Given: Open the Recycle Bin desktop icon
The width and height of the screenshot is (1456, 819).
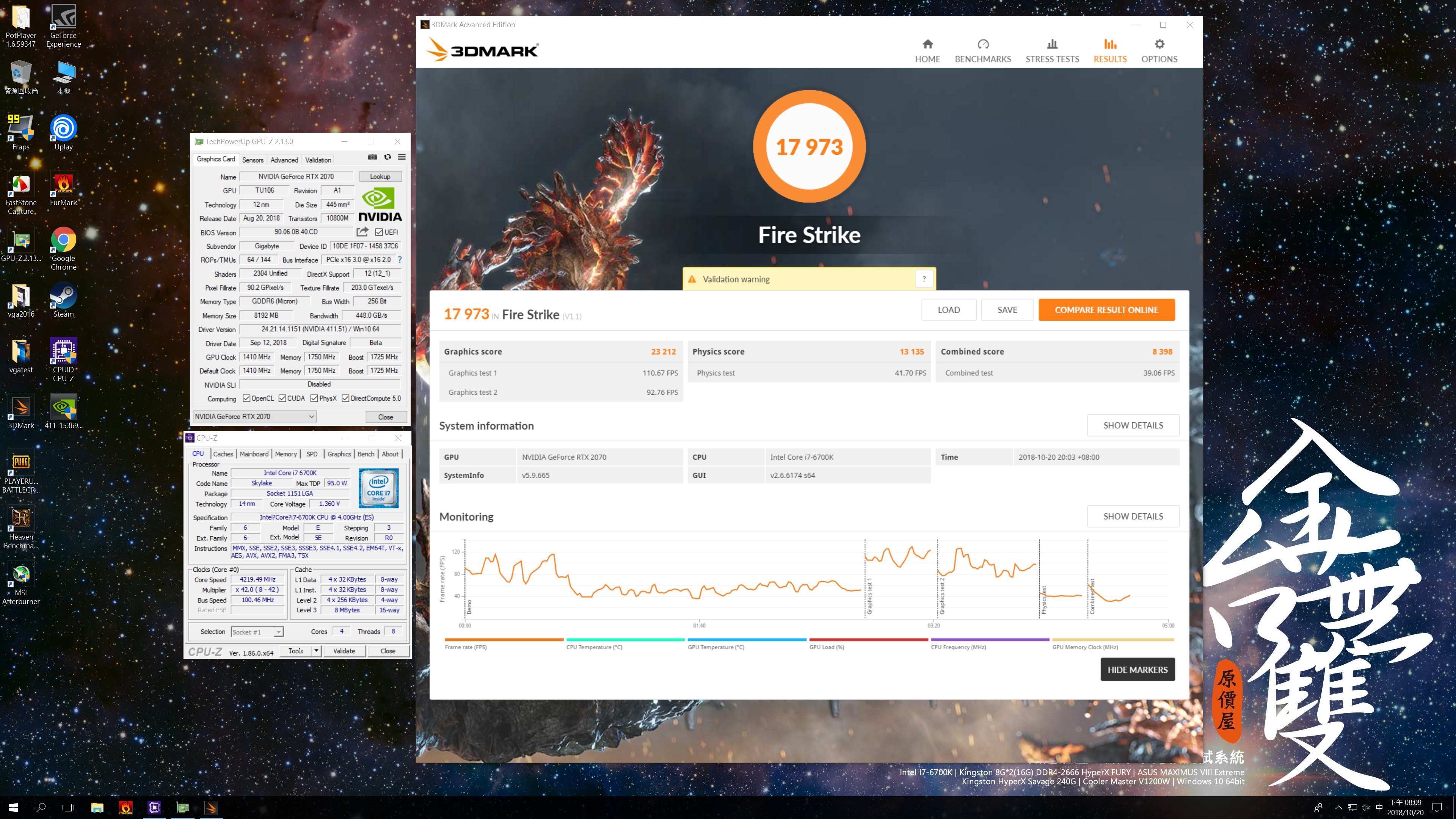Looking at the screenshot, I should [x=21, y=78].
